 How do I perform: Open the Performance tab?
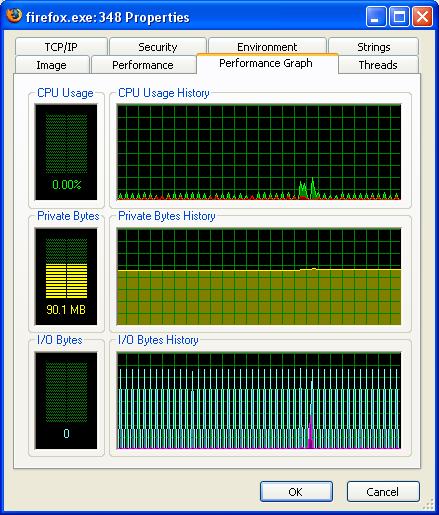point(143,65)
